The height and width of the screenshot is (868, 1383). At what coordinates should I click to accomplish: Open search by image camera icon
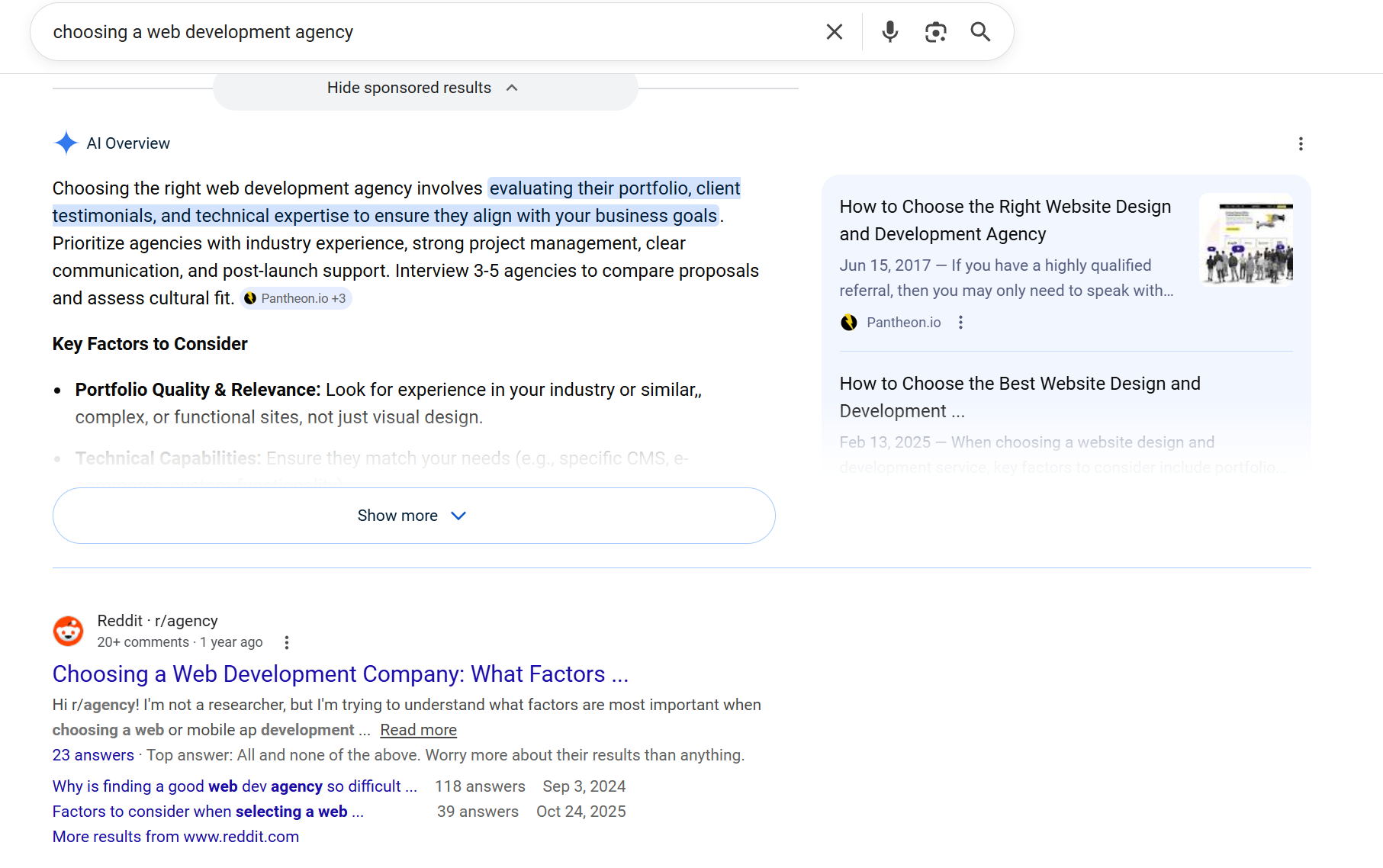(x=935, y=32)
